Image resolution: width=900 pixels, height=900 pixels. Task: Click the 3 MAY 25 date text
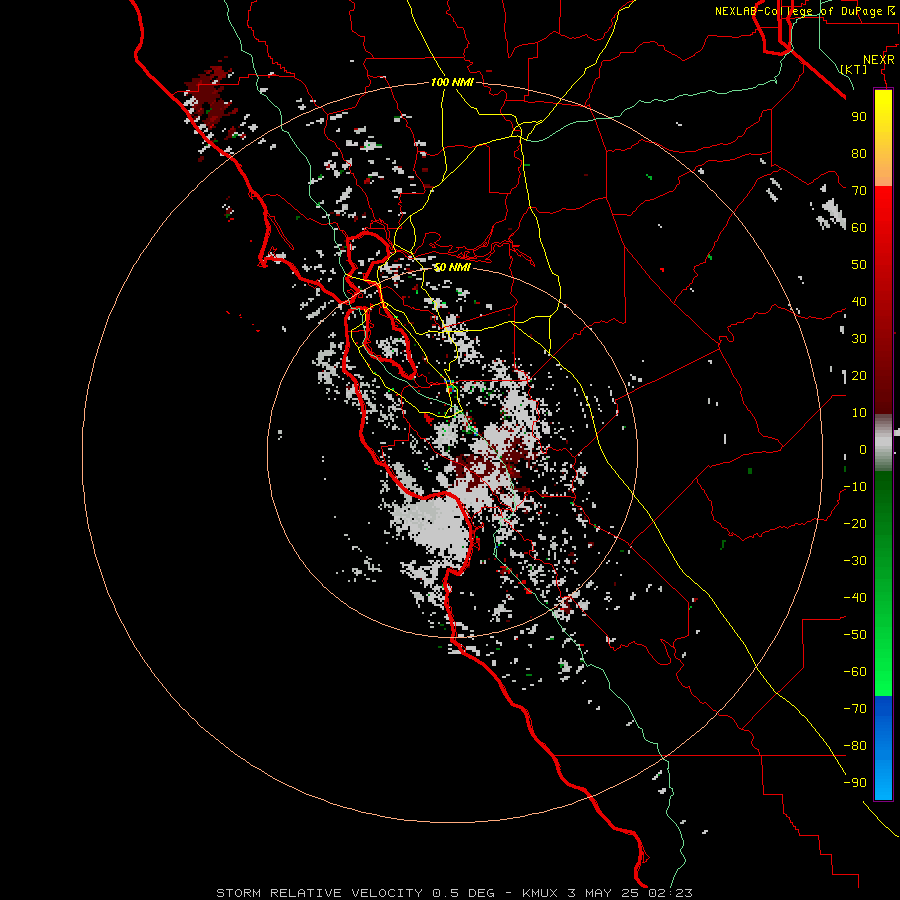coord(604,893)
